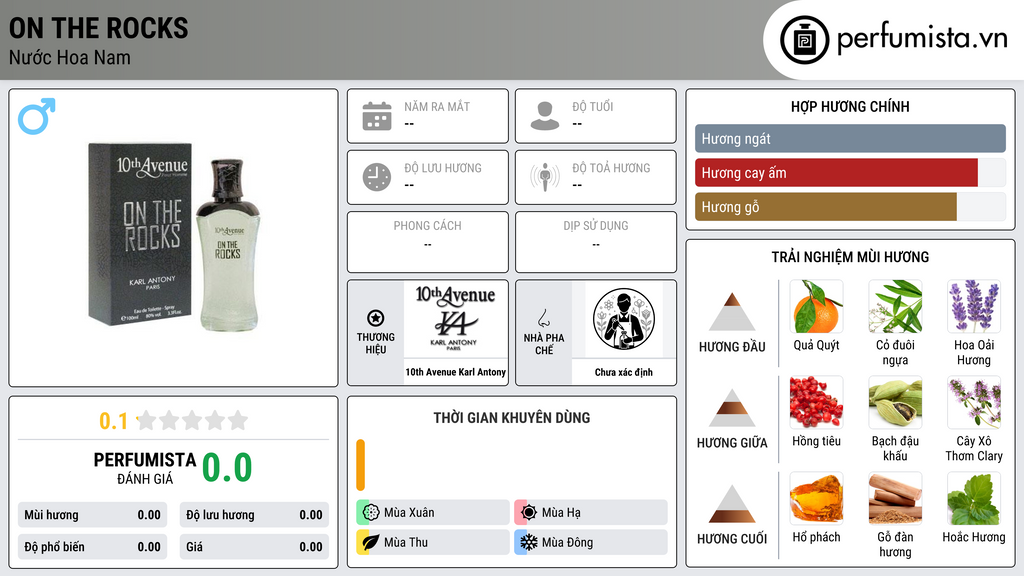The height and width of the screenshot is (576, 1024).
Task: Click the nose icon for Nhà pha chế
Action: [543, 318]
